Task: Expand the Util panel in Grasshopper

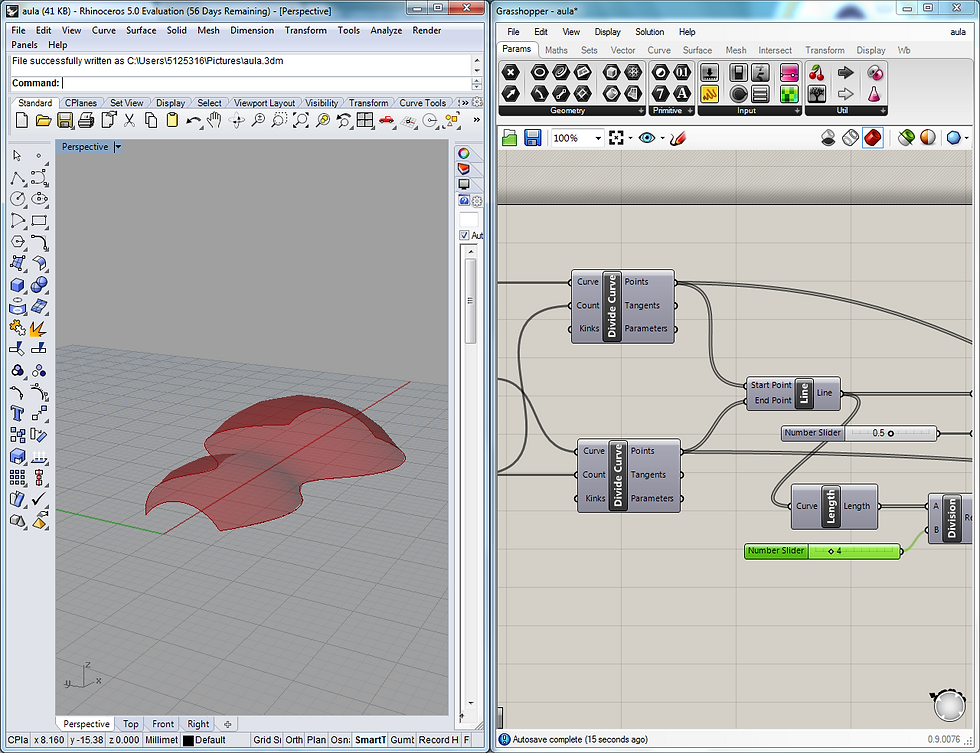Action: coord(883,111)
